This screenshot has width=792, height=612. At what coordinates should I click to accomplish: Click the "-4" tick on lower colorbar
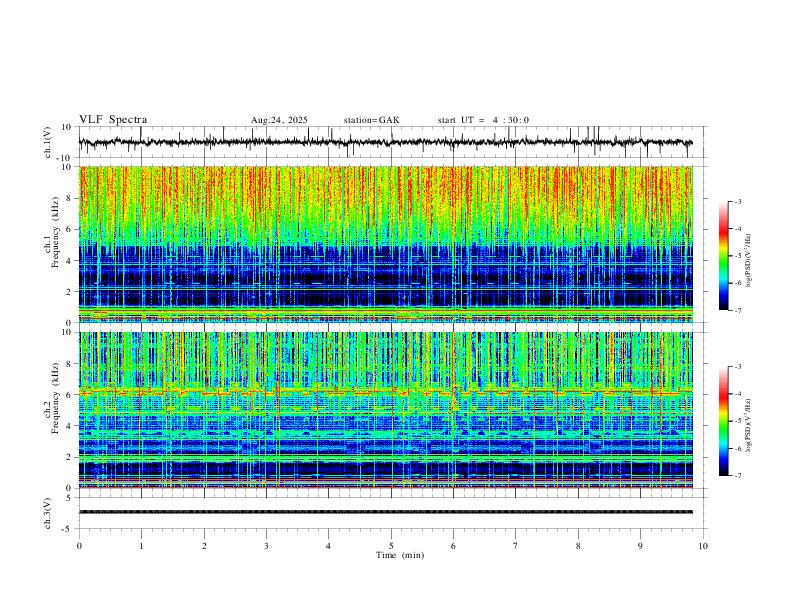(738, 394)
